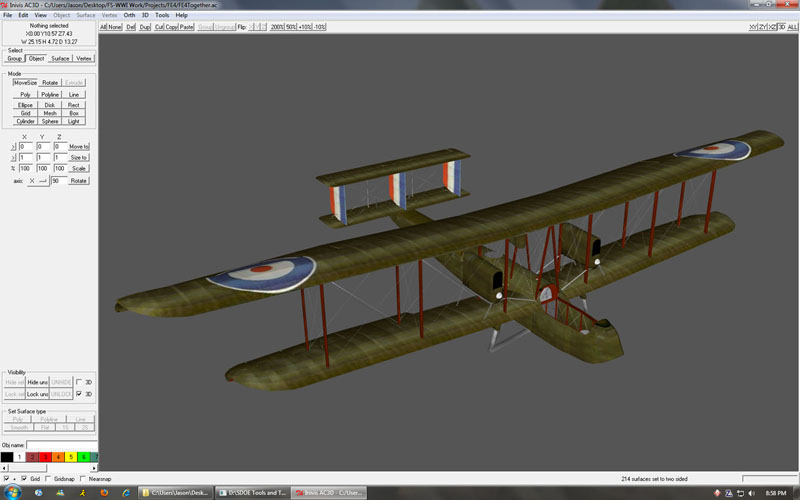Pick the yellow palette color 5
800x500 pixels.
(70, 457)
